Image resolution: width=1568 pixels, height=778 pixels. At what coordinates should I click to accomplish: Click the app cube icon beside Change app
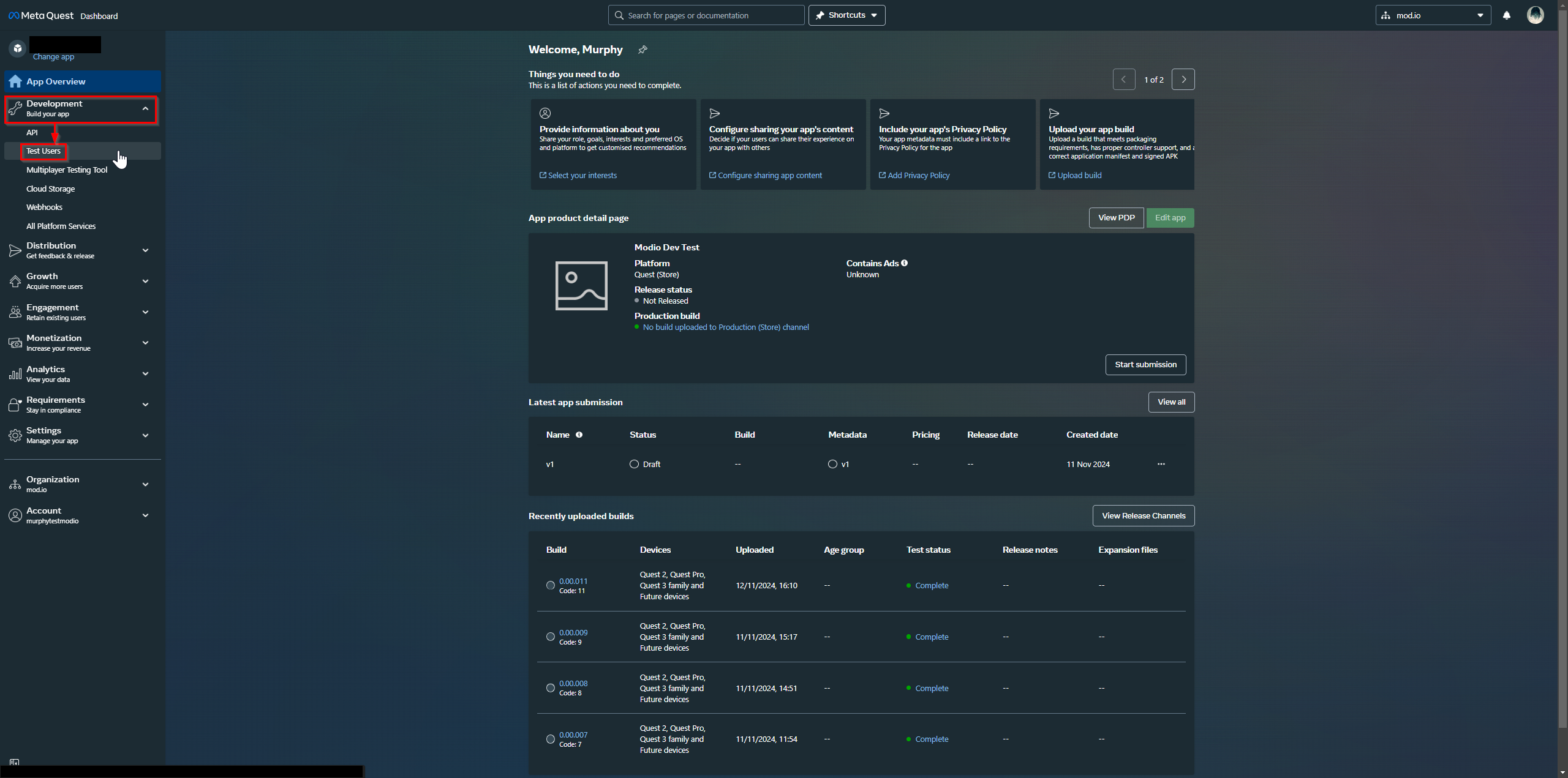(18, 48)
